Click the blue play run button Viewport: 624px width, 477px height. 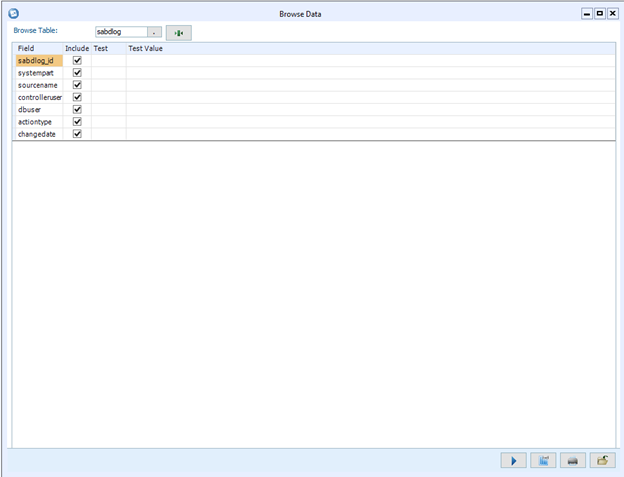pyautogui.click(x=513, y=460)
